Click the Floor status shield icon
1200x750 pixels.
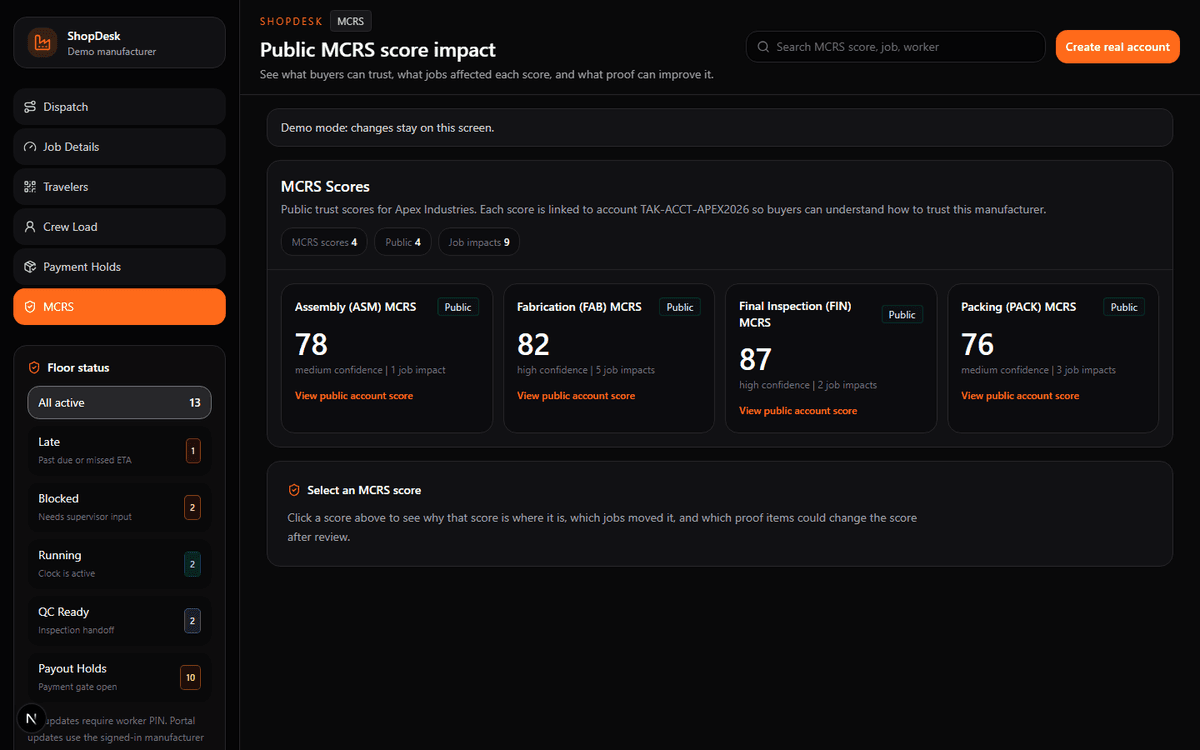coord(34,367)
